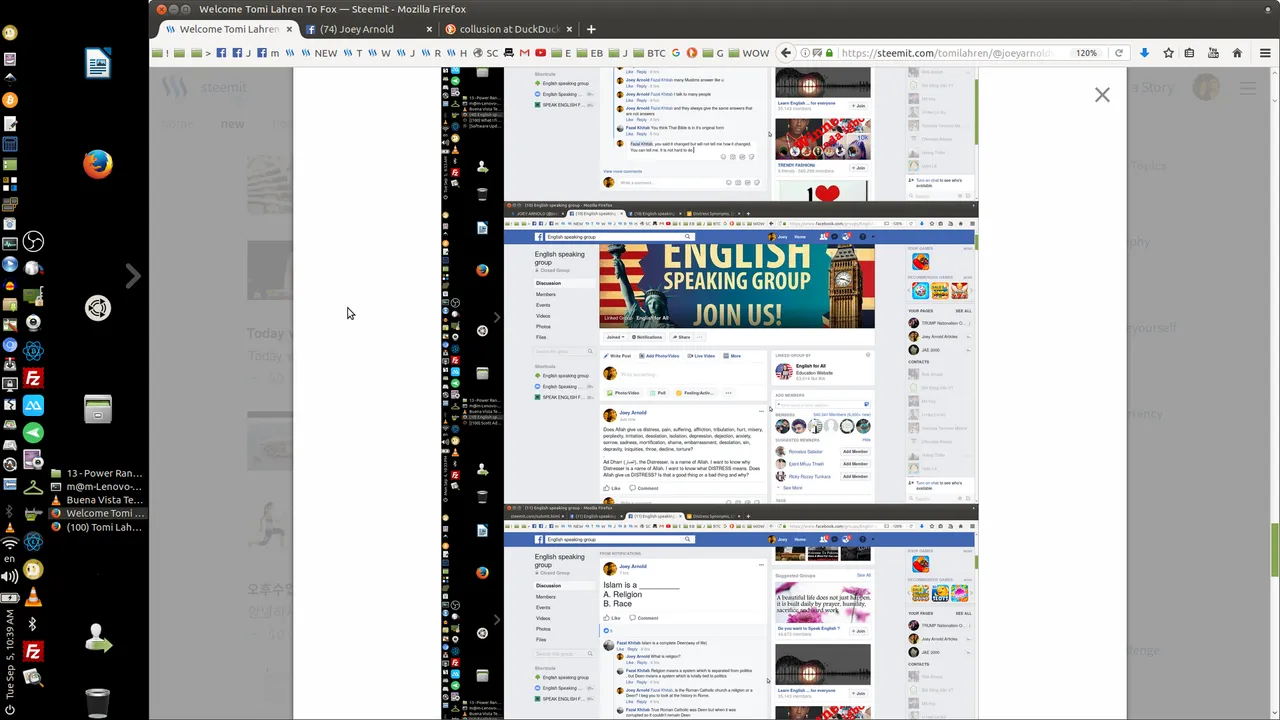Open the Google bookmark icon

[676, 53]
